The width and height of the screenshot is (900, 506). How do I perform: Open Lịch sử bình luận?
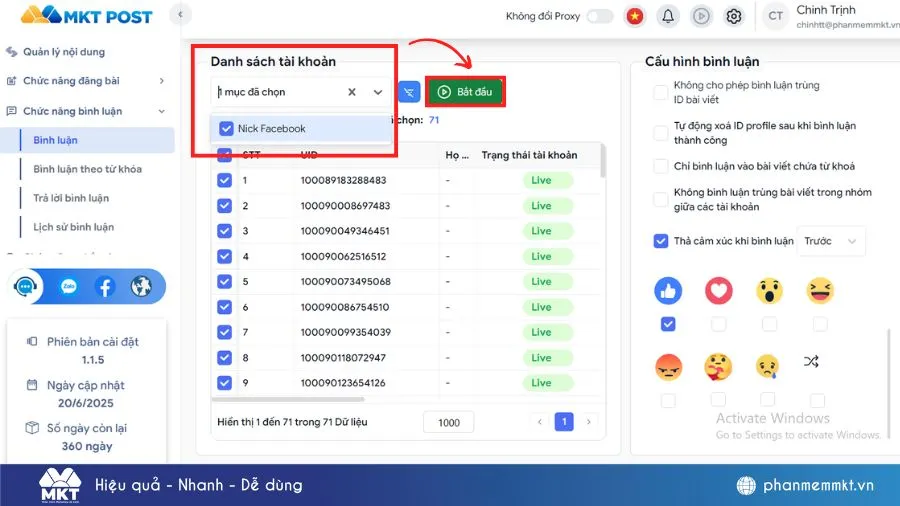click(73, 227)
